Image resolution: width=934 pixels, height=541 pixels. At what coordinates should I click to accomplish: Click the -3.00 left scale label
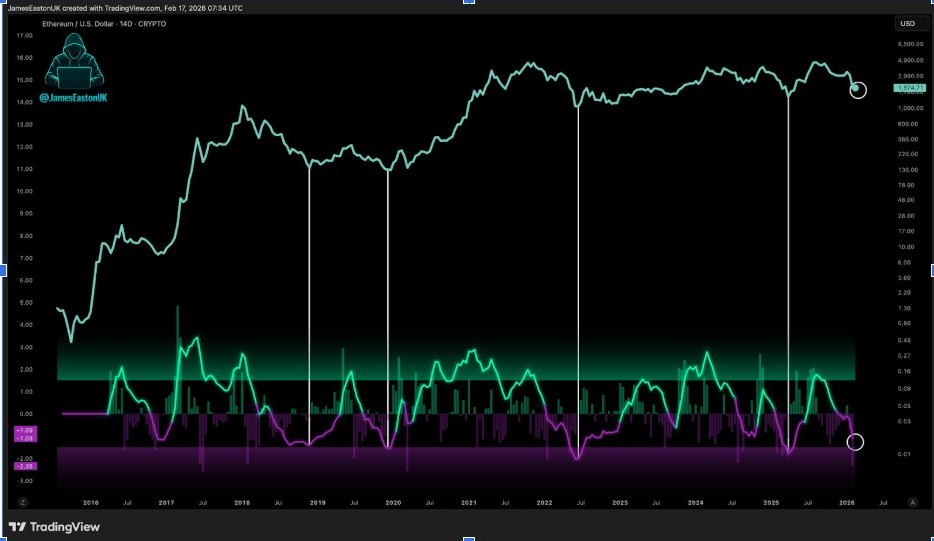pos(24,481)
